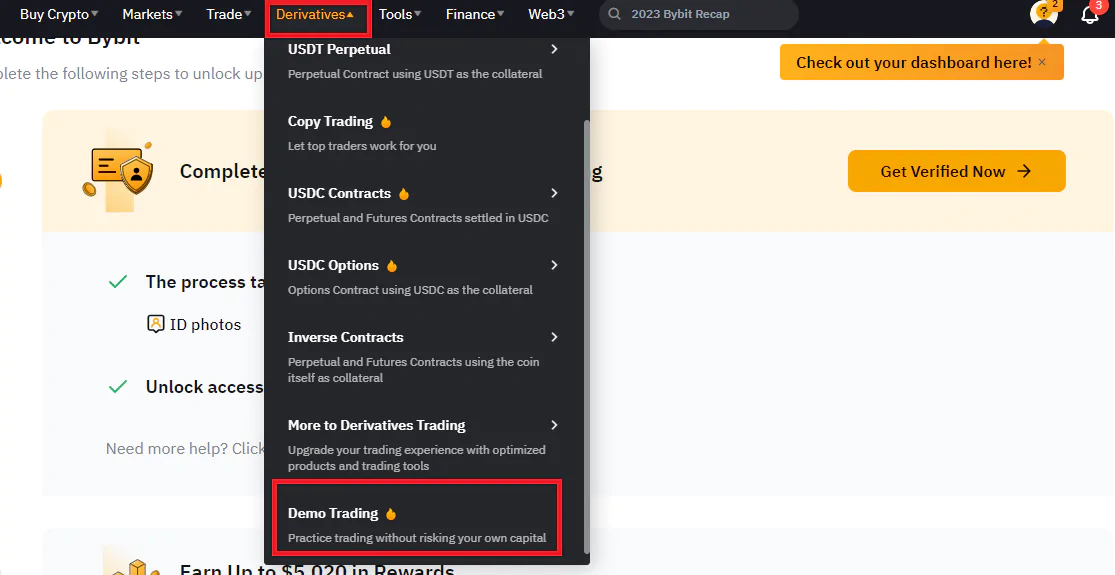Click the flame icon beside Copy Trading

coord(386,122)
